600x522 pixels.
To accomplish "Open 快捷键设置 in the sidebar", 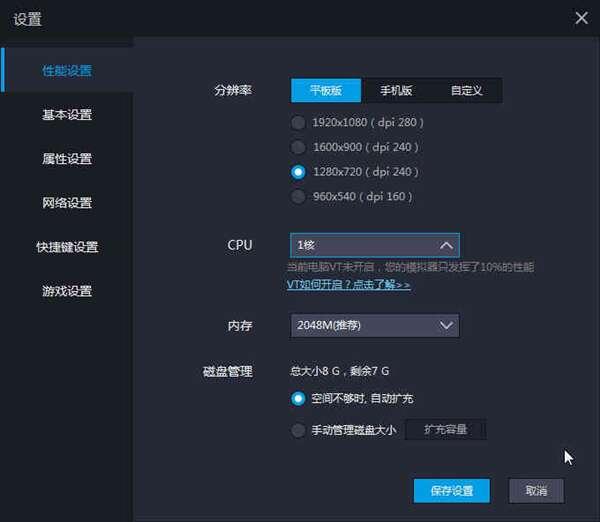I will pos(67,247).
